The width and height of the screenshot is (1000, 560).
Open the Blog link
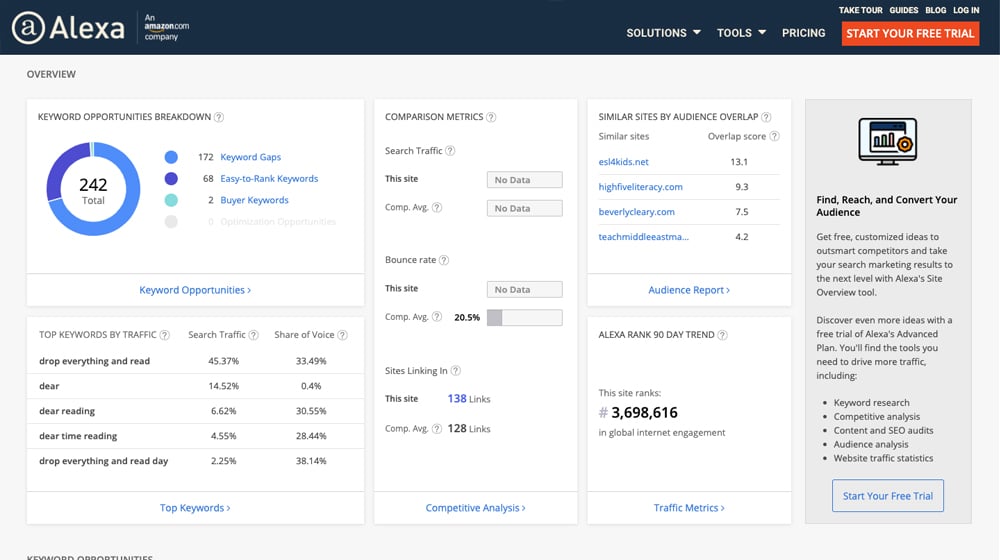pyautogui.click(x=936, y=10)
